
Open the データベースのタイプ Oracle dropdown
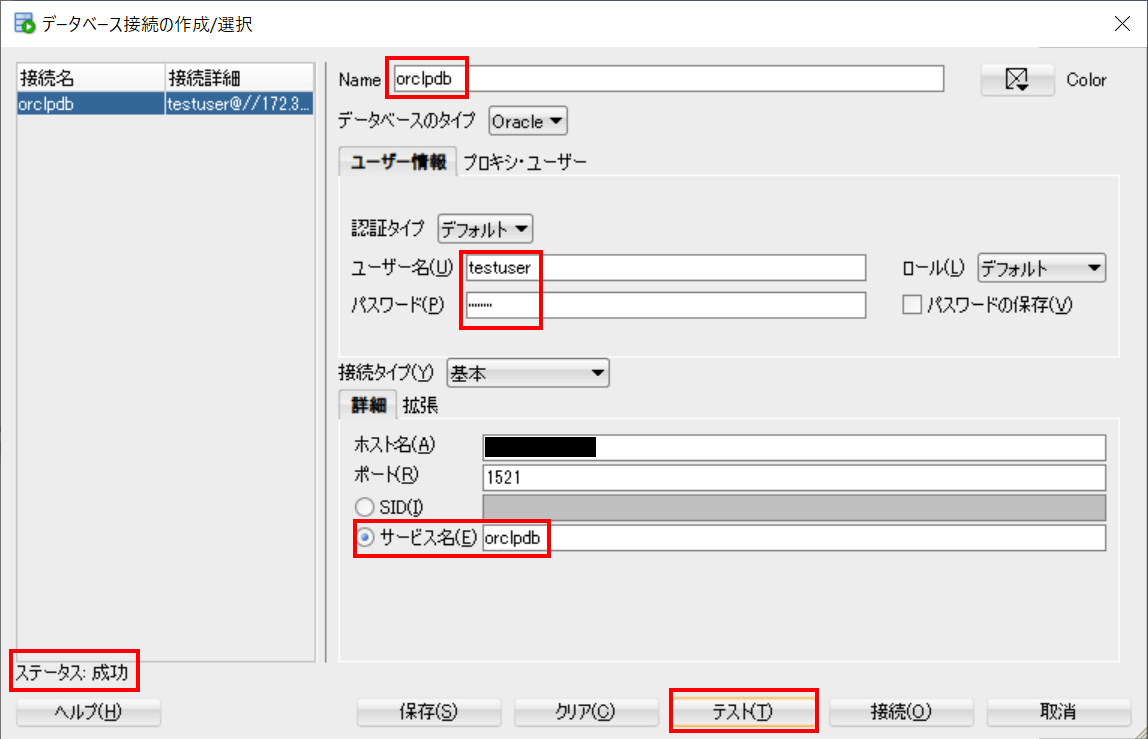(x=527, y=122)
